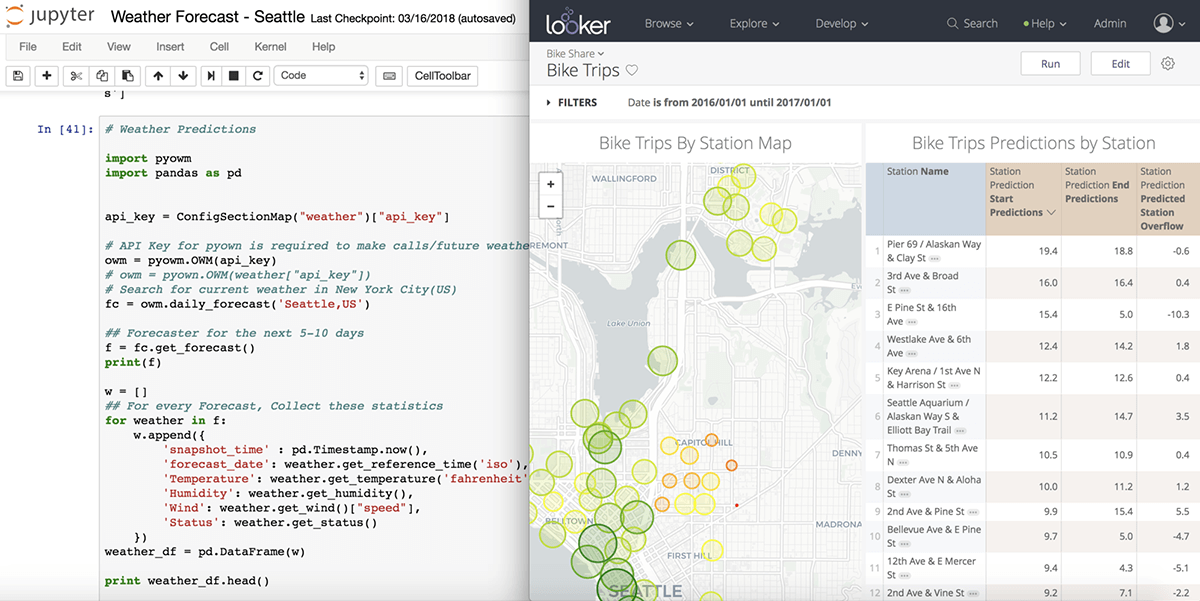
Task: Cut the selected cell with the scissors icon
Action: pos(76,76)
